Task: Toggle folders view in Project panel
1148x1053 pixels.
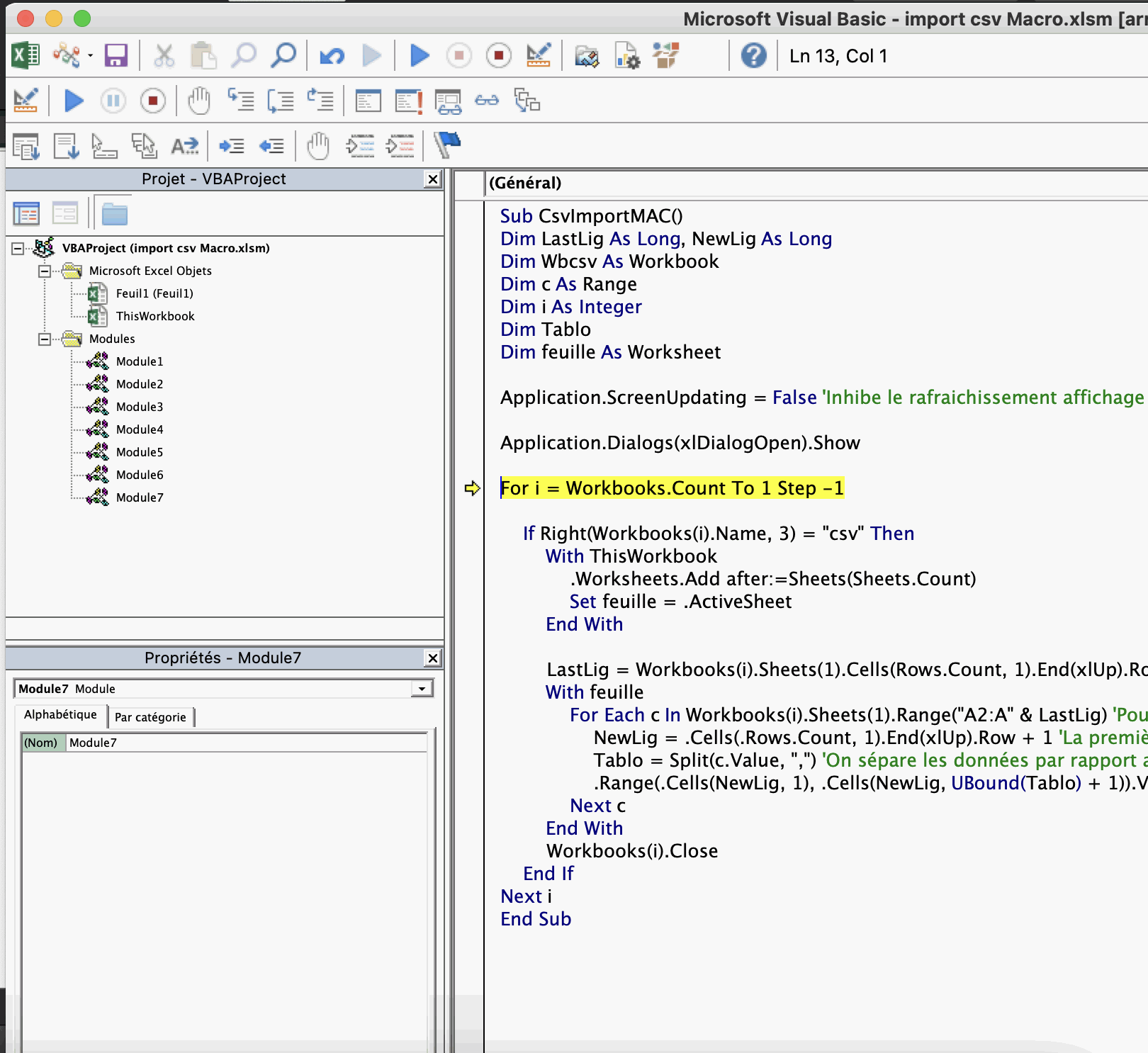Action: (x=114, y=213)
